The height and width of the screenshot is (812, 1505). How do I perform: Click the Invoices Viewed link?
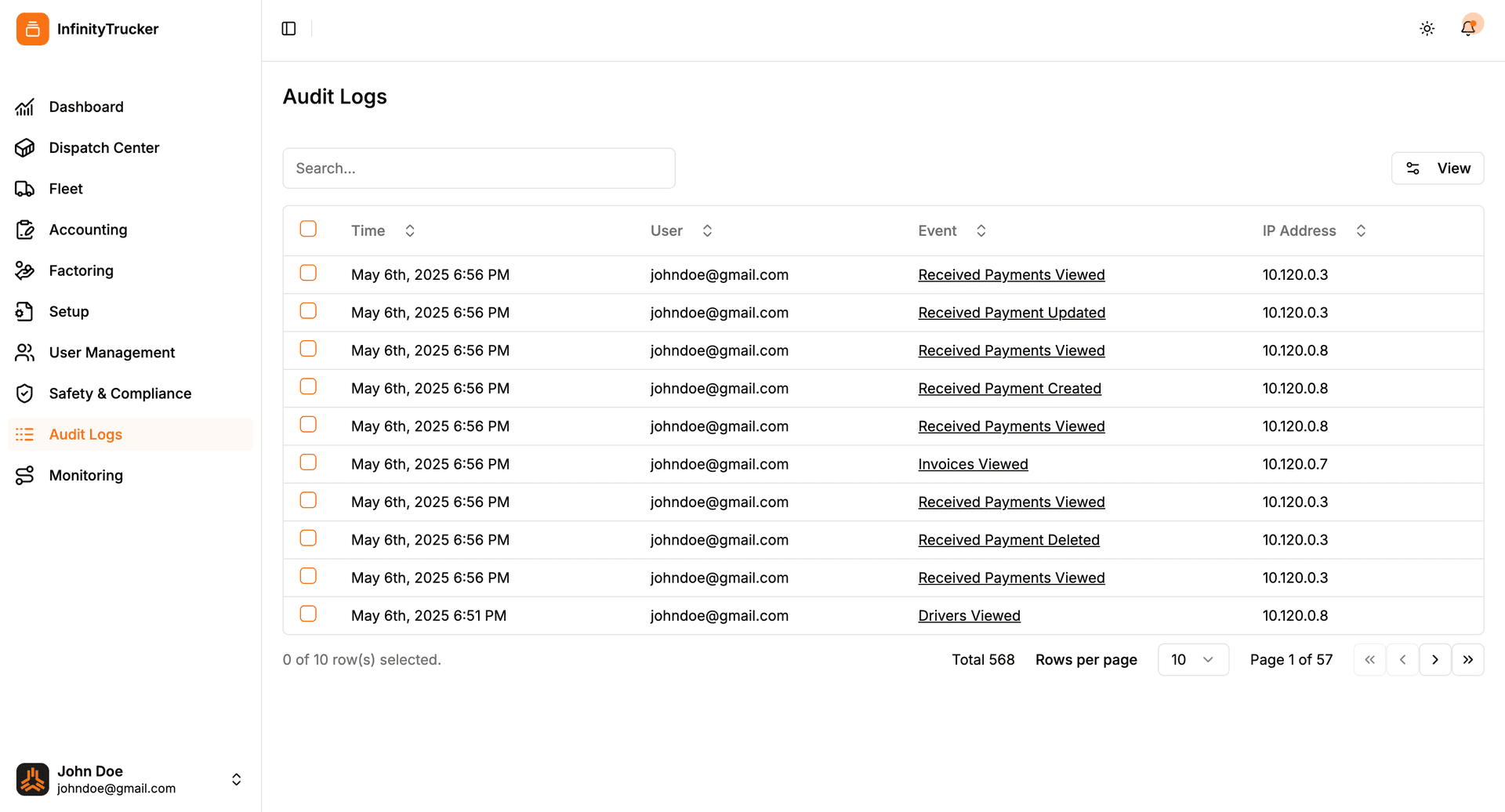click(973, 463)
